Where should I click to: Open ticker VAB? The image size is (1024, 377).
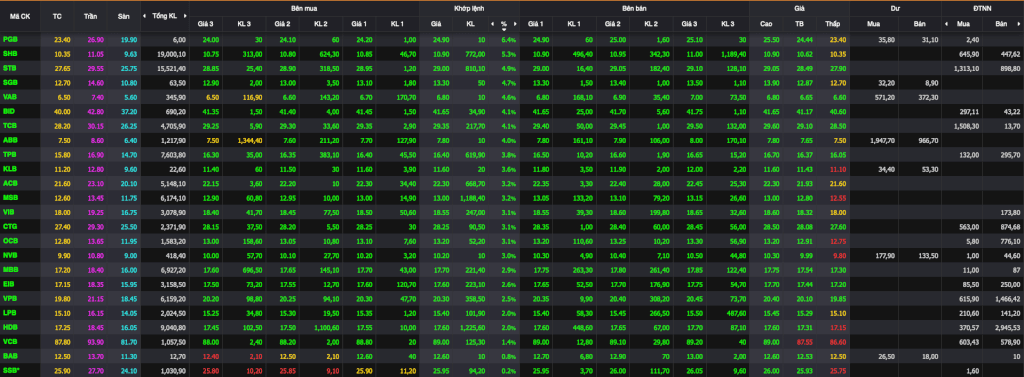point(10,97)
